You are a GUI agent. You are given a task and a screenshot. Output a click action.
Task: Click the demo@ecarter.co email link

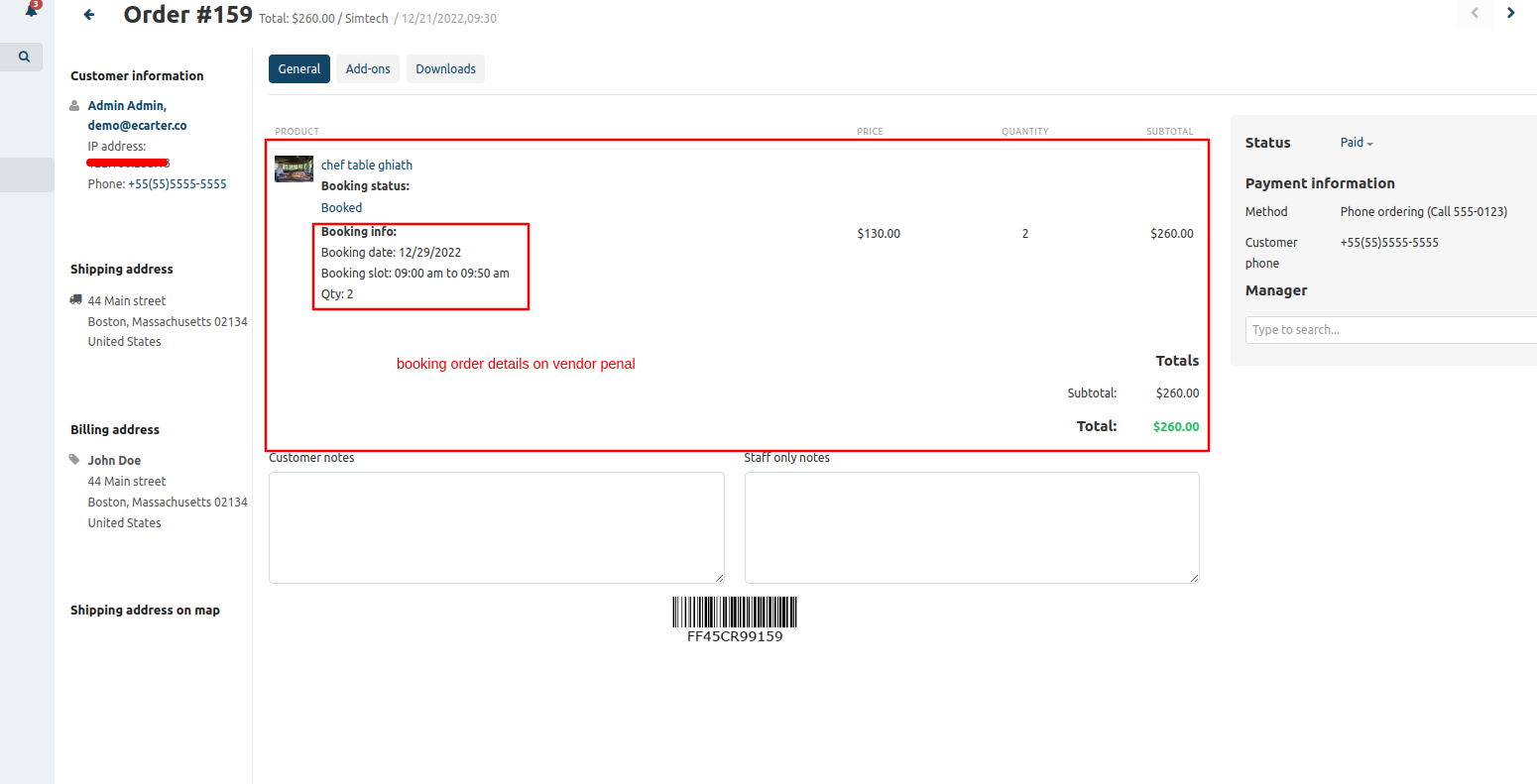137,126
